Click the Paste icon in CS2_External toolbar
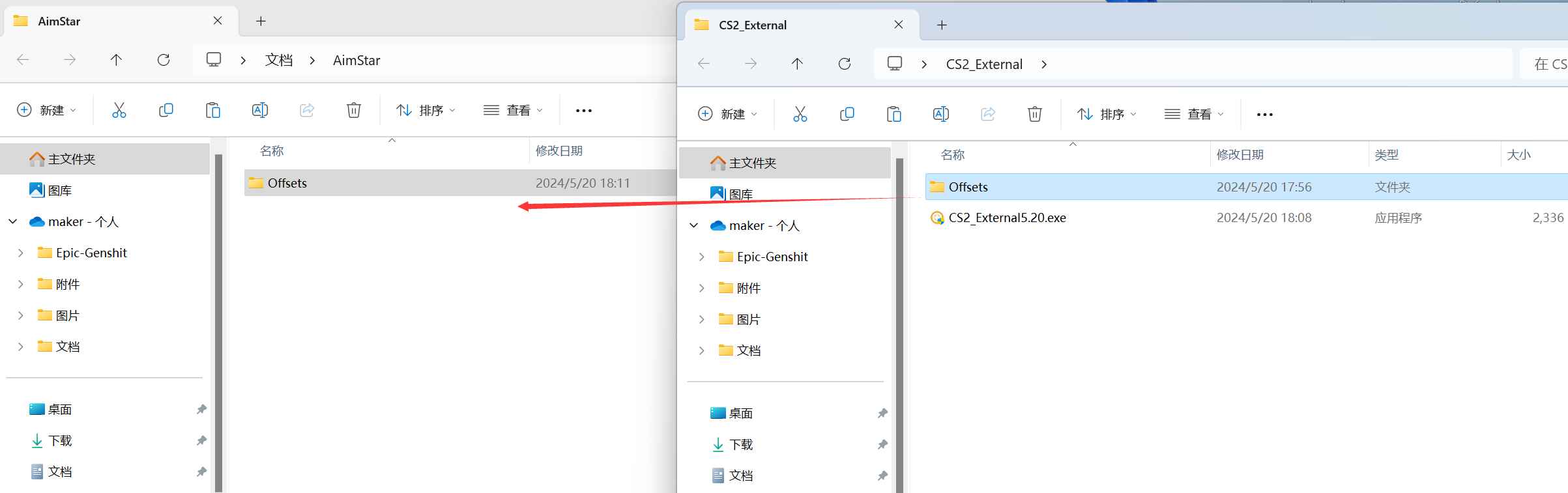Viewport: 1568px width, 493px height. (894, 113)
